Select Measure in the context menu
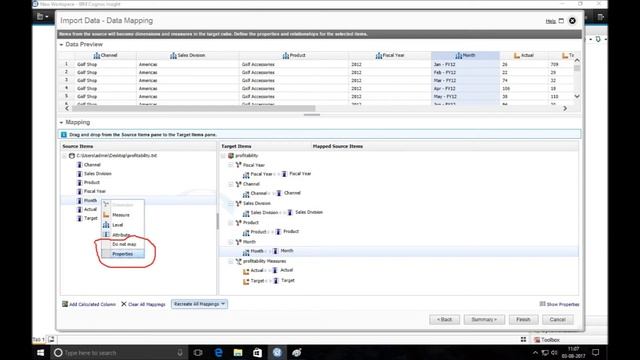The width and height of the screenshot is (640, 360). [x=121, y=215]
